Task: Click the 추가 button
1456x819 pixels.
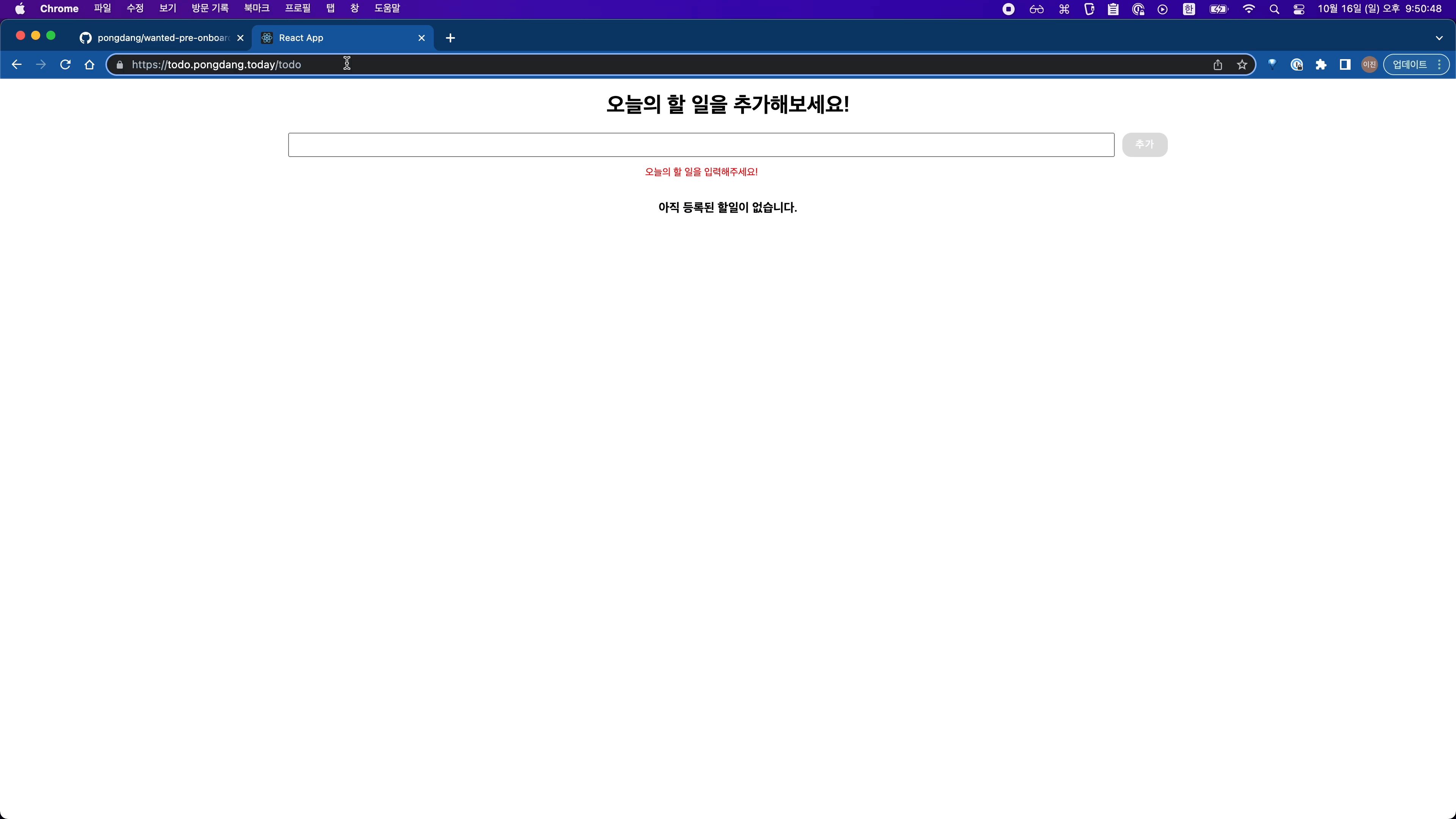Action: (x=1144, y=145)
